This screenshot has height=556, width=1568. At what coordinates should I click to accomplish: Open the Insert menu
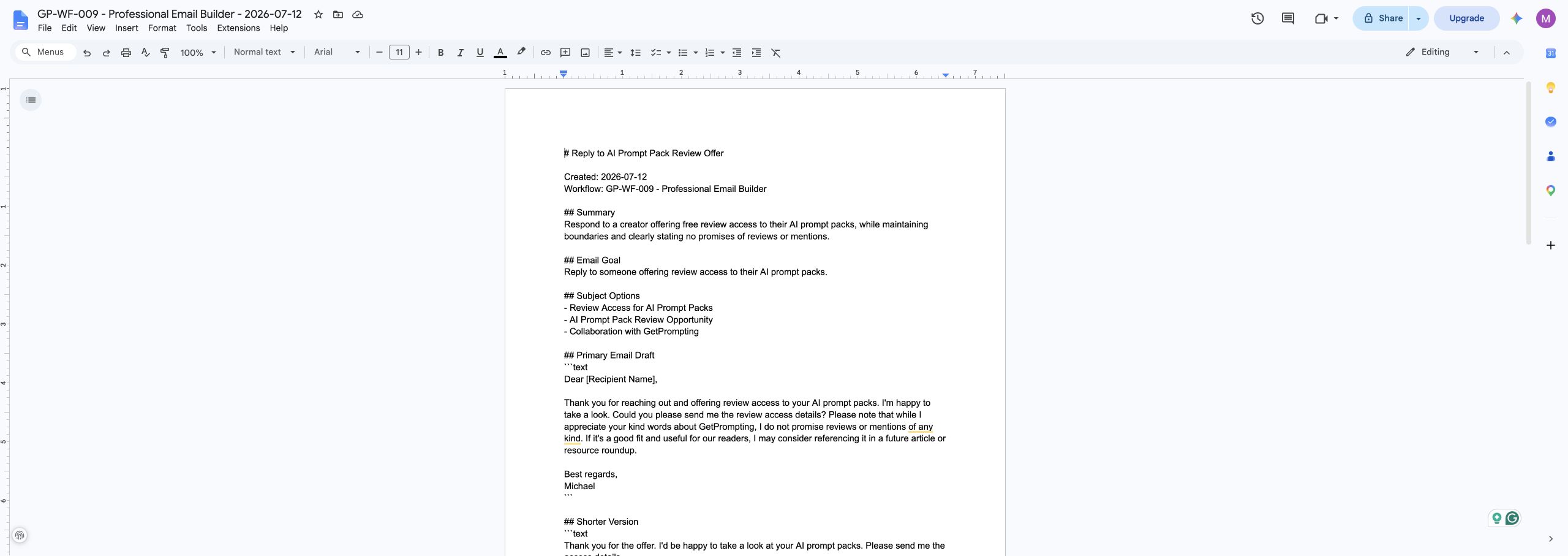(127, 28)
